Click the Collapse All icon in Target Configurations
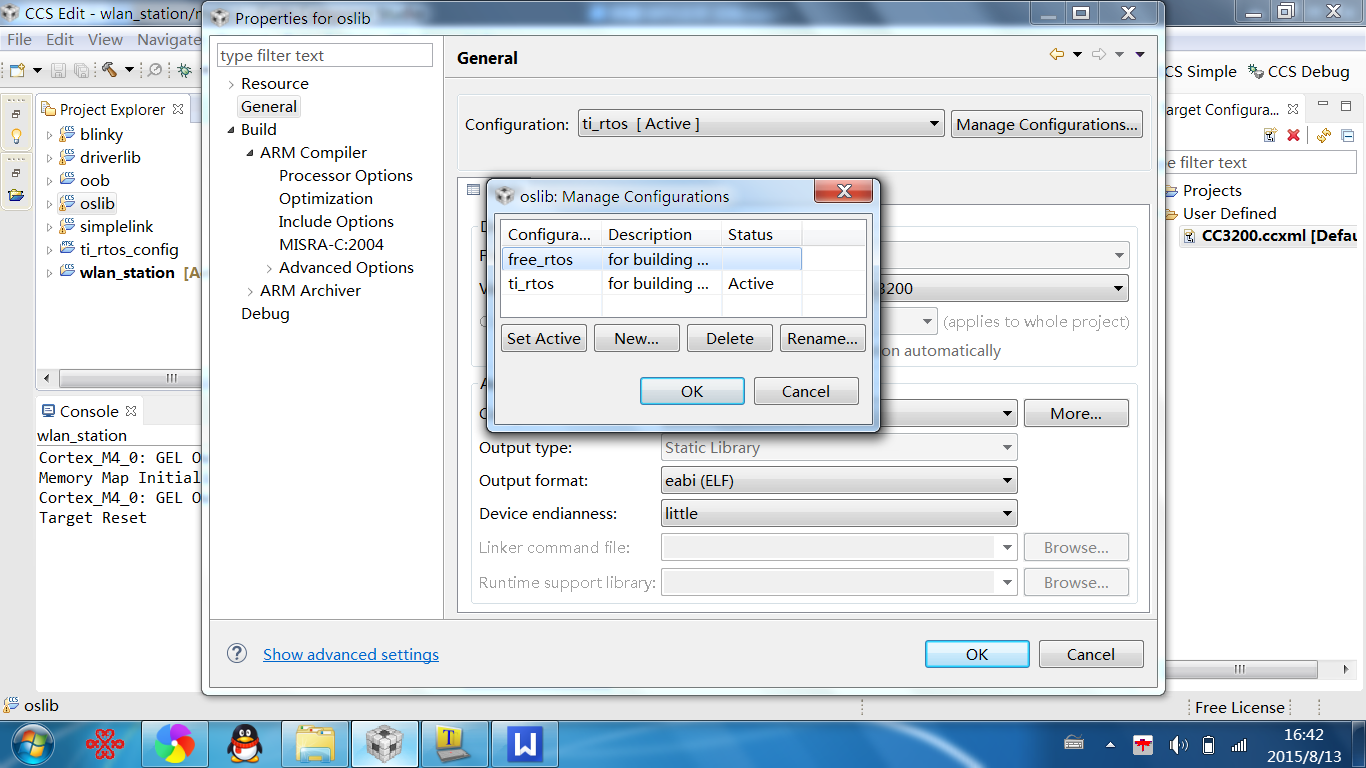 pyautogui.click(x=1347, y=135)
